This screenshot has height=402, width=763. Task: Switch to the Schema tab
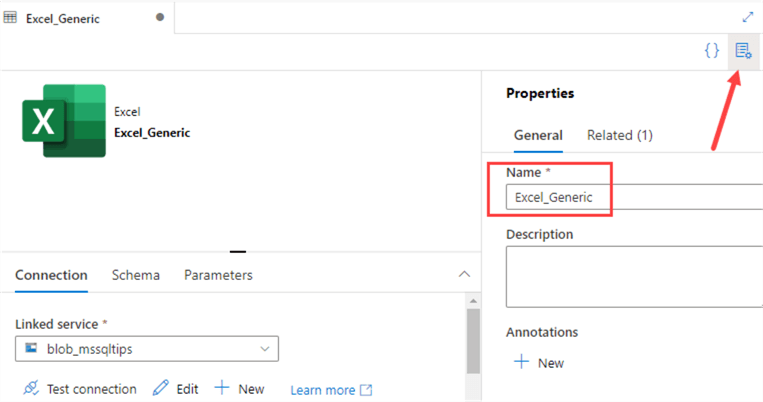[x=136, y=275]
